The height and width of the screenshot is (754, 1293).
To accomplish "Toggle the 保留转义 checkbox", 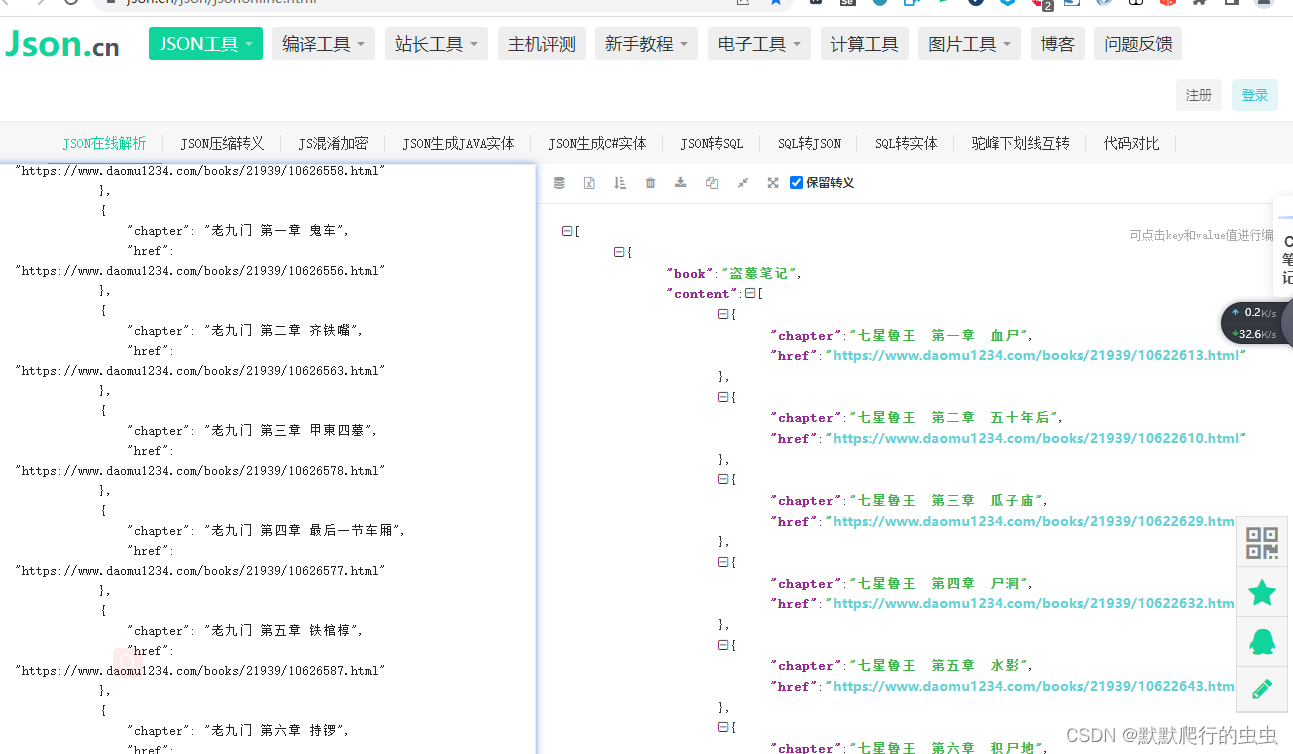I will point(796,183).
